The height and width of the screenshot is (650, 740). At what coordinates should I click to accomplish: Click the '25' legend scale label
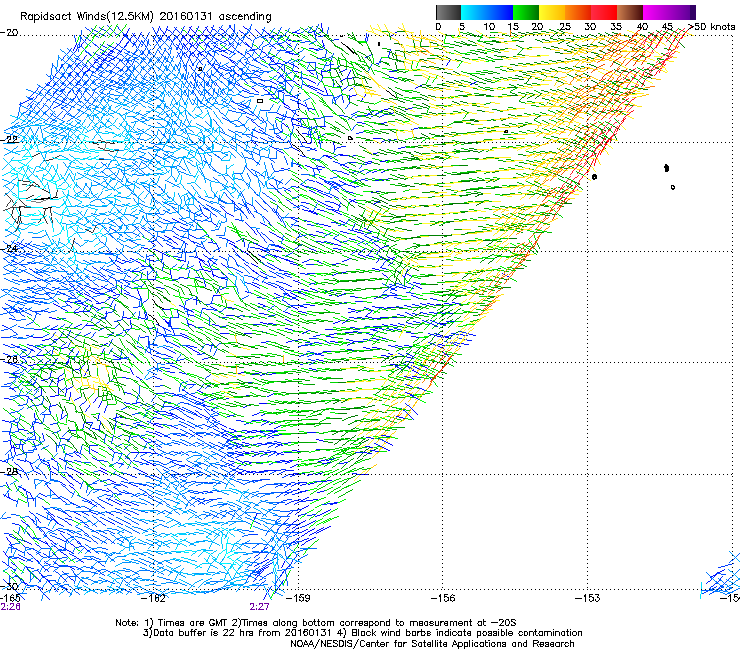[x=565, y=26]
